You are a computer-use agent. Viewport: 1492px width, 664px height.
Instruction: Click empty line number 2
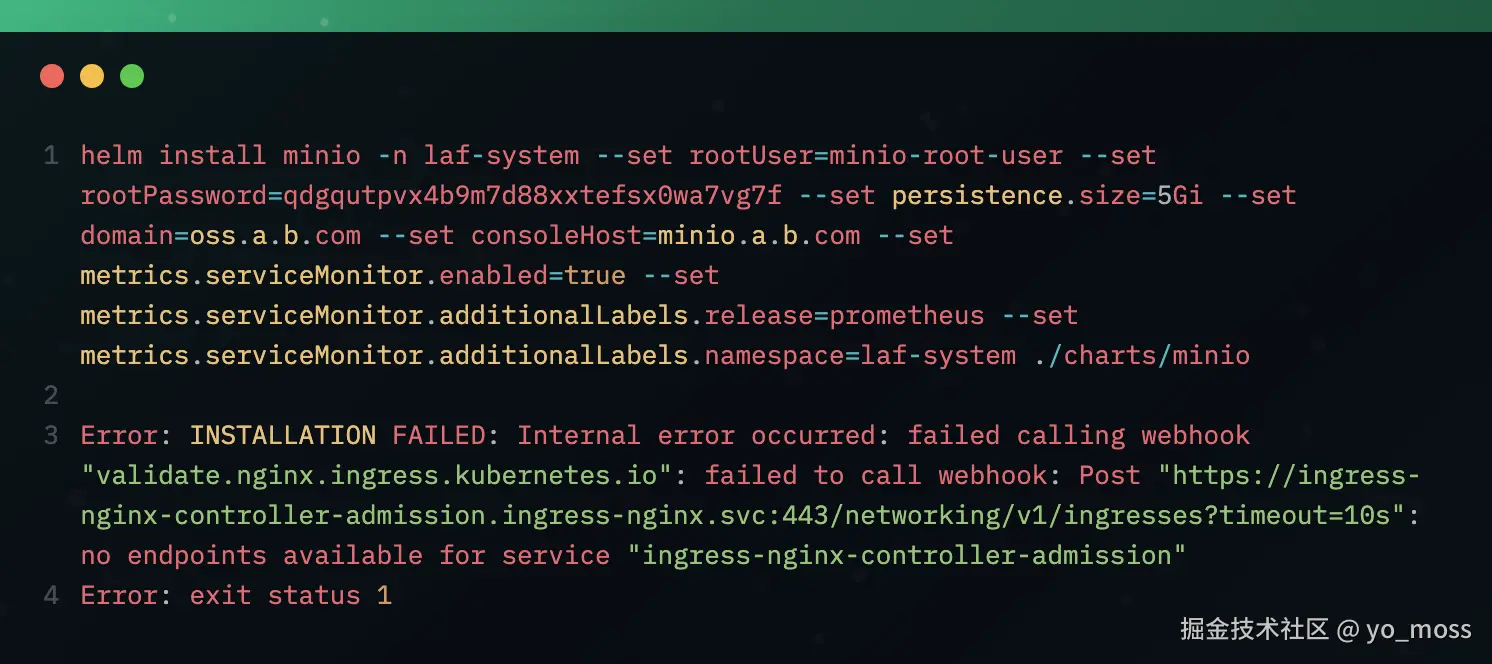(x=51, y=396)
